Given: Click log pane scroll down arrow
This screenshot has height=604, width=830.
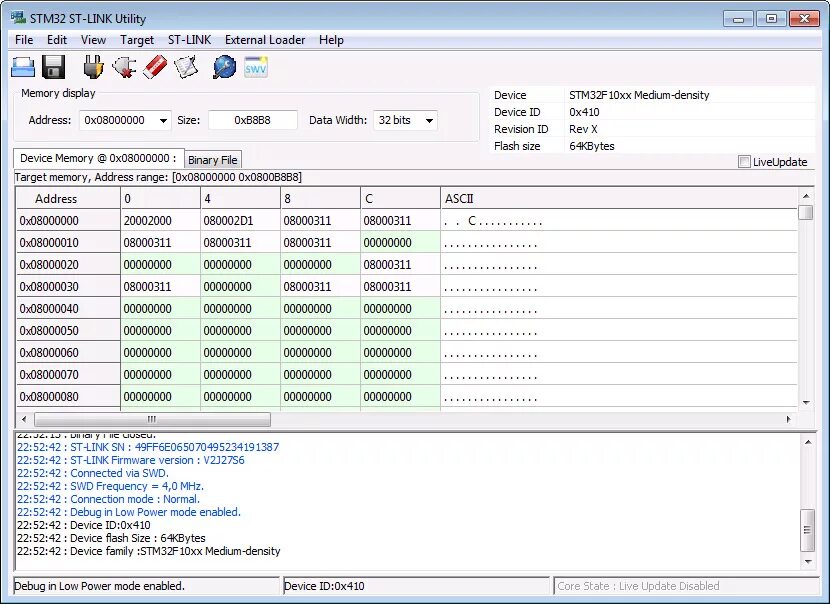Looking at the screenshot, I should click(808, 562).
